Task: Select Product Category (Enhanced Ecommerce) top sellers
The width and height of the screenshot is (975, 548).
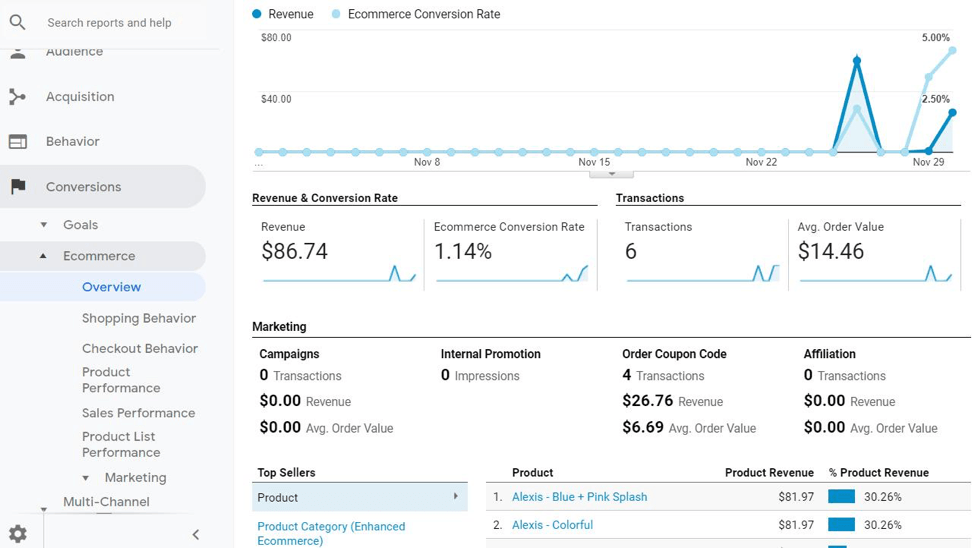Action: [x=331, y=533]
